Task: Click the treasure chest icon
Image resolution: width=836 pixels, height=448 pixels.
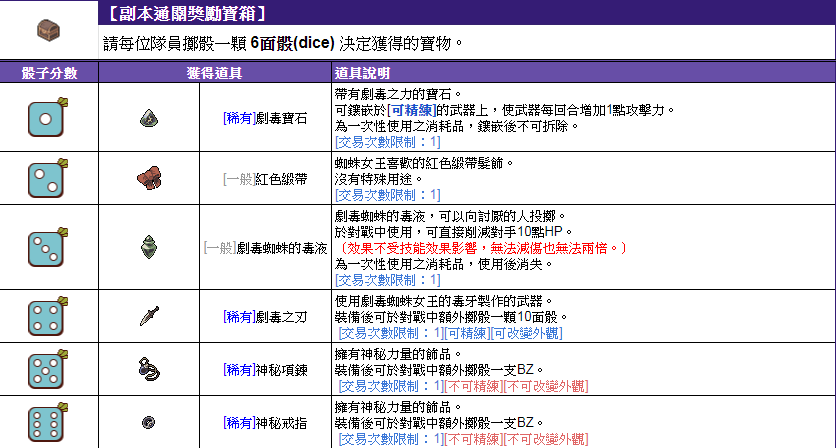Action: coord(48,30)
